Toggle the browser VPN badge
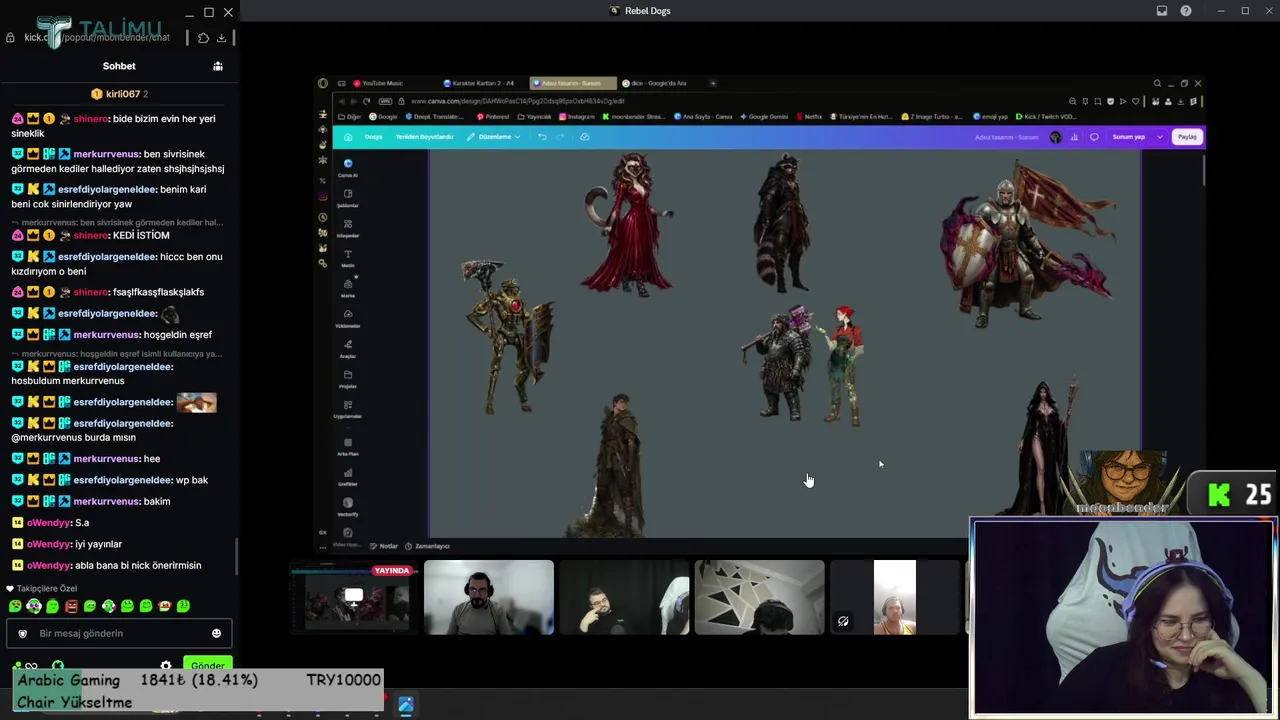The image size is (1280, 720). (385, 101)
